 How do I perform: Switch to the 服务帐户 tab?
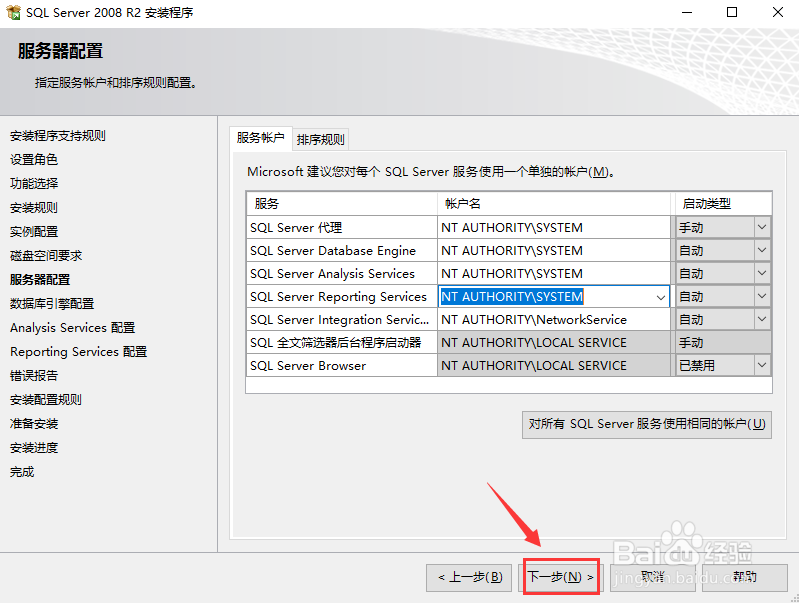click(260, 138)
